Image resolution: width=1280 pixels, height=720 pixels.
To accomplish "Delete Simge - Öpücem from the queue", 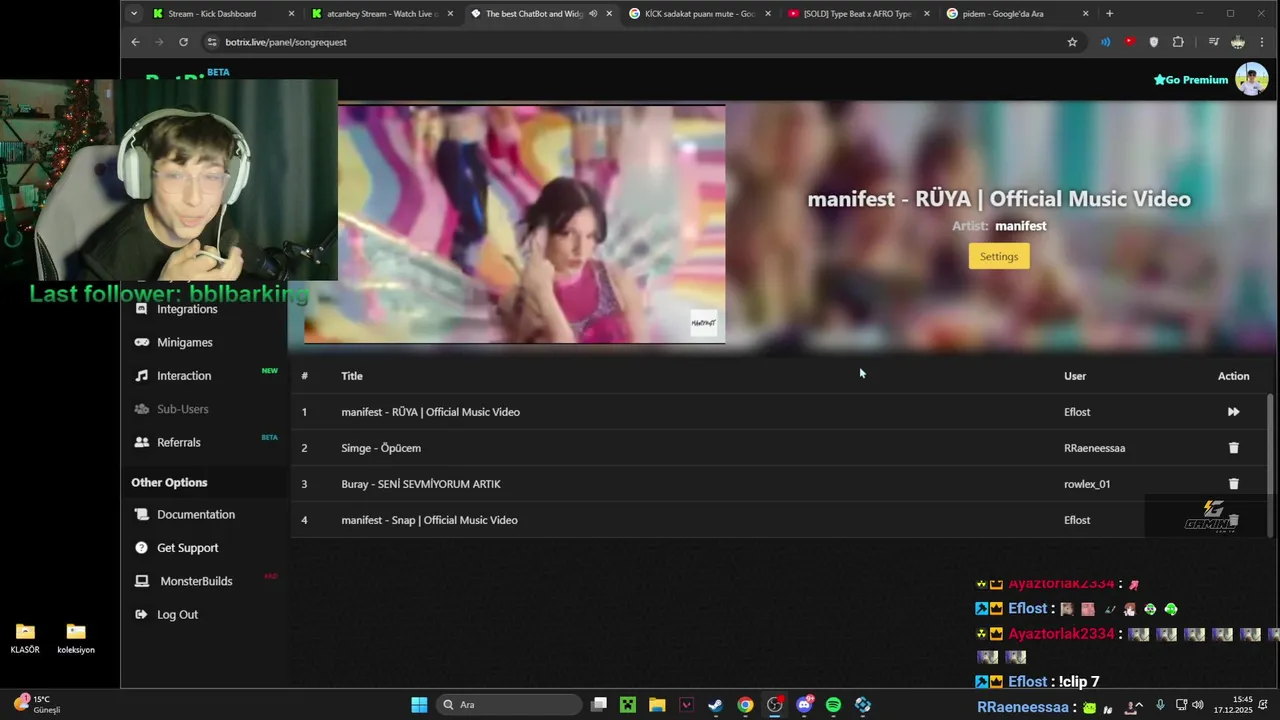I will click(x=1233, y=448).
